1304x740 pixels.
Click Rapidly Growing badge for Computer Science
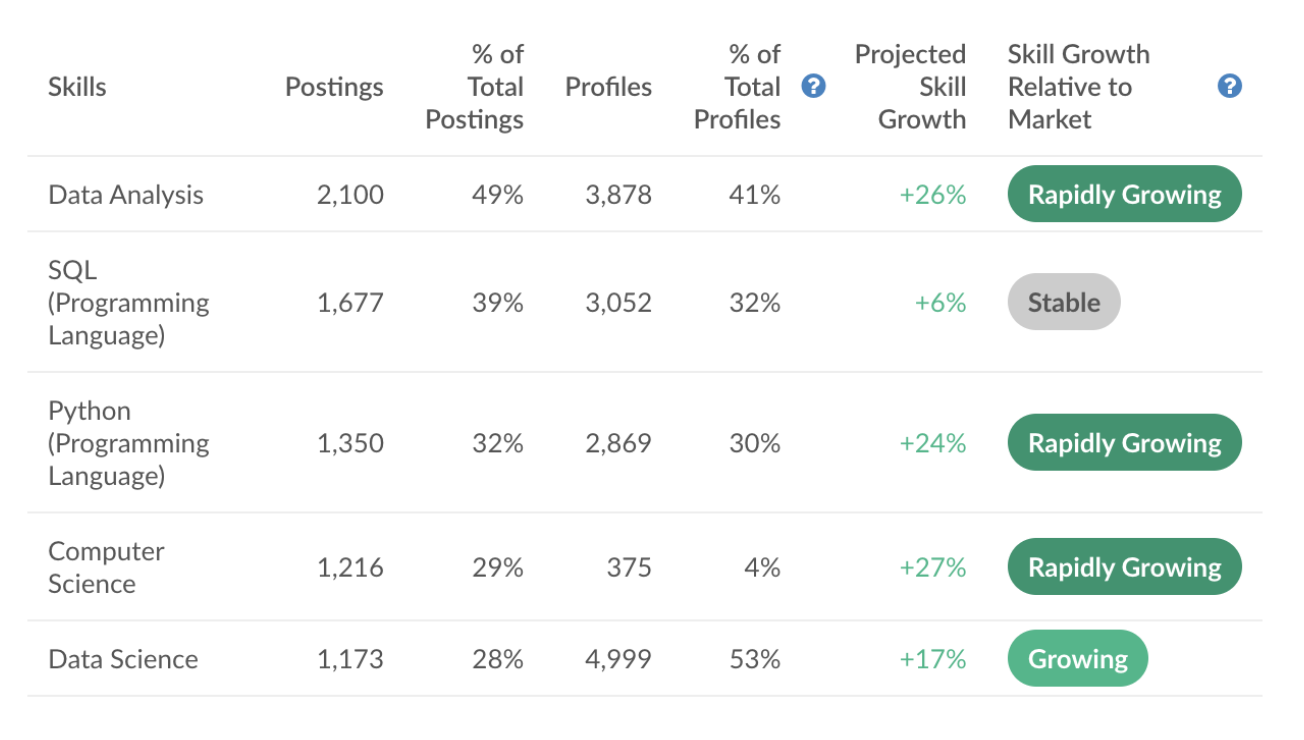(1124, 567)
